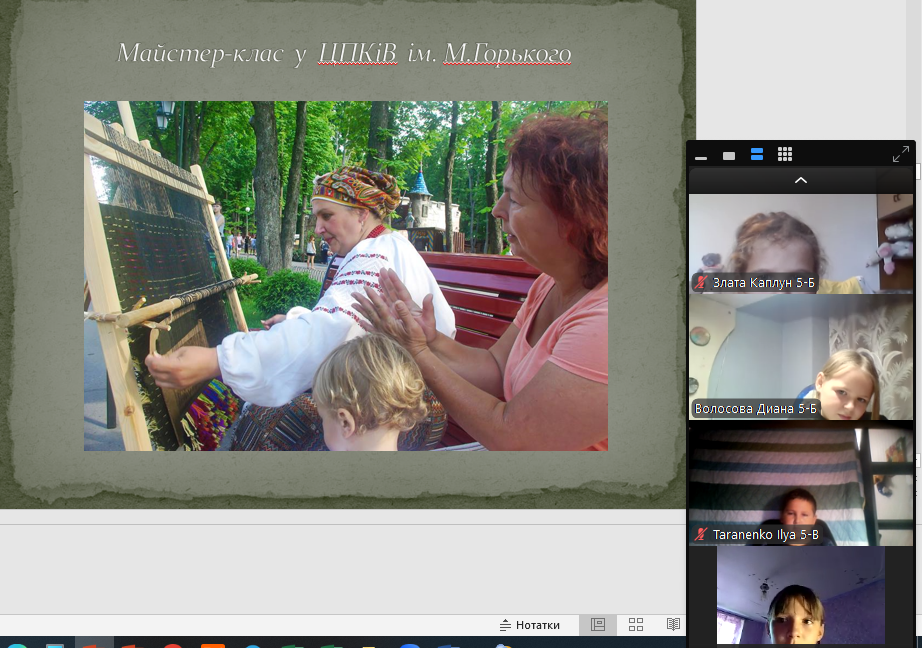
Task: Select Волосова Диана 5-Б video tile
Action: 801,357
